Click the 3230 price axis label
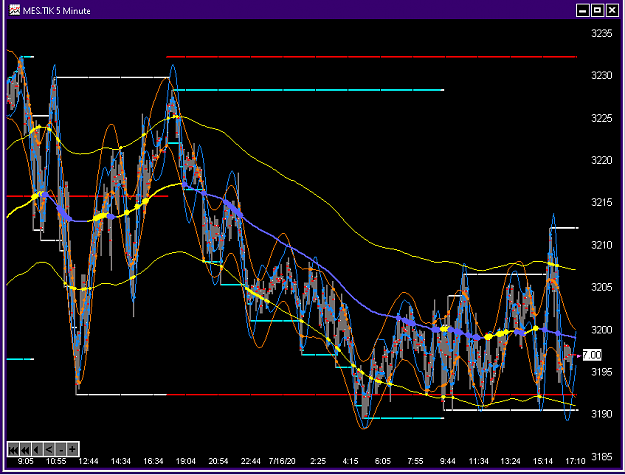This screenshot has height=475, width=625. [601, 75]
